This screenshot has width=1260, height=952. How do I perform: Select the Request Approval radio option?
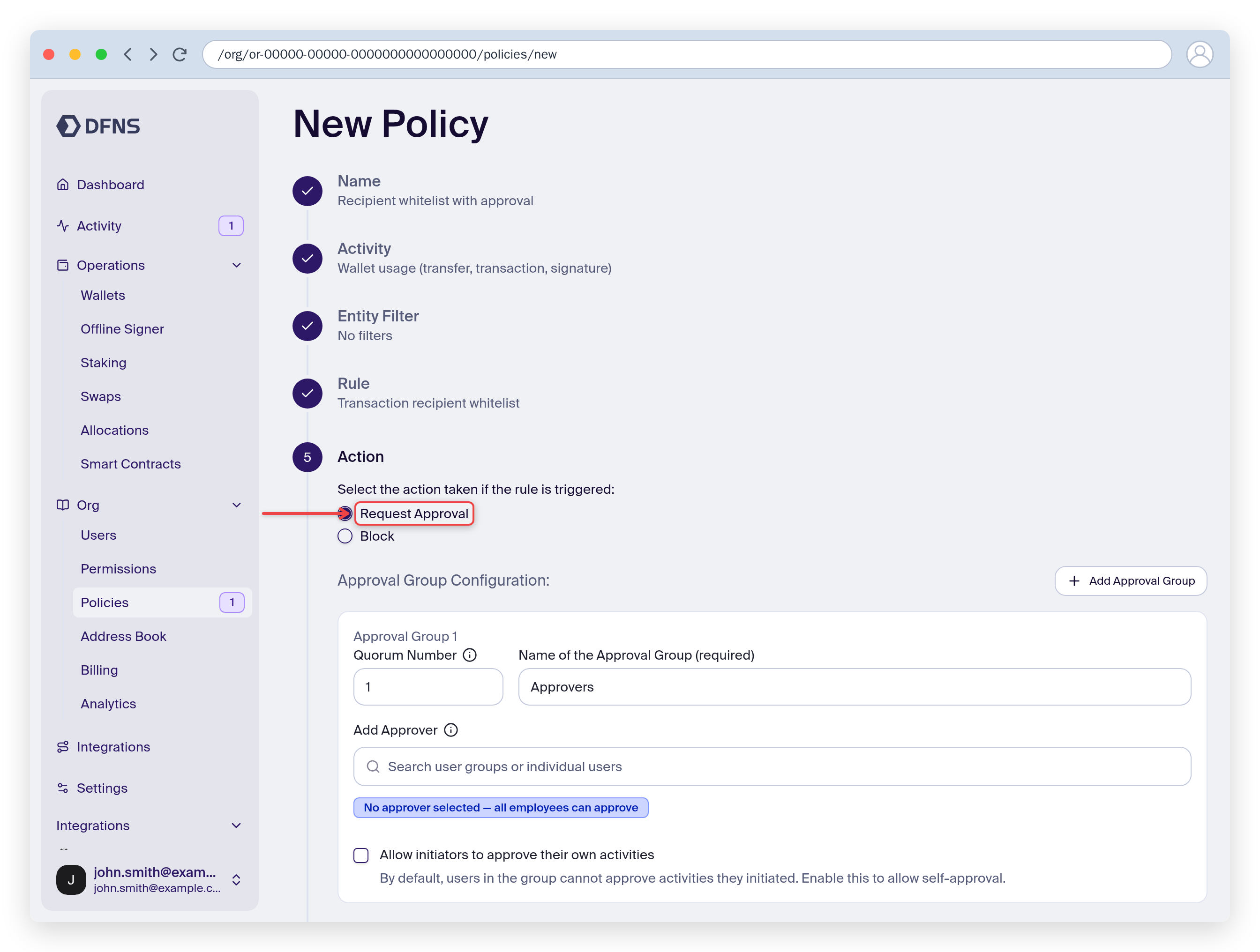coord(345,513)
